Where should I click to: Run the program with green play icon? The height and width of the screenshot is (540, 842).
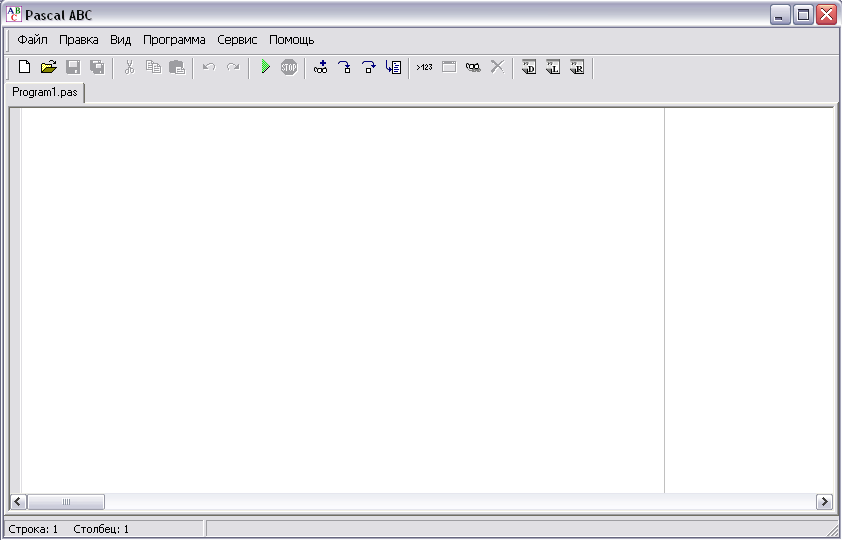pos(265,67)
